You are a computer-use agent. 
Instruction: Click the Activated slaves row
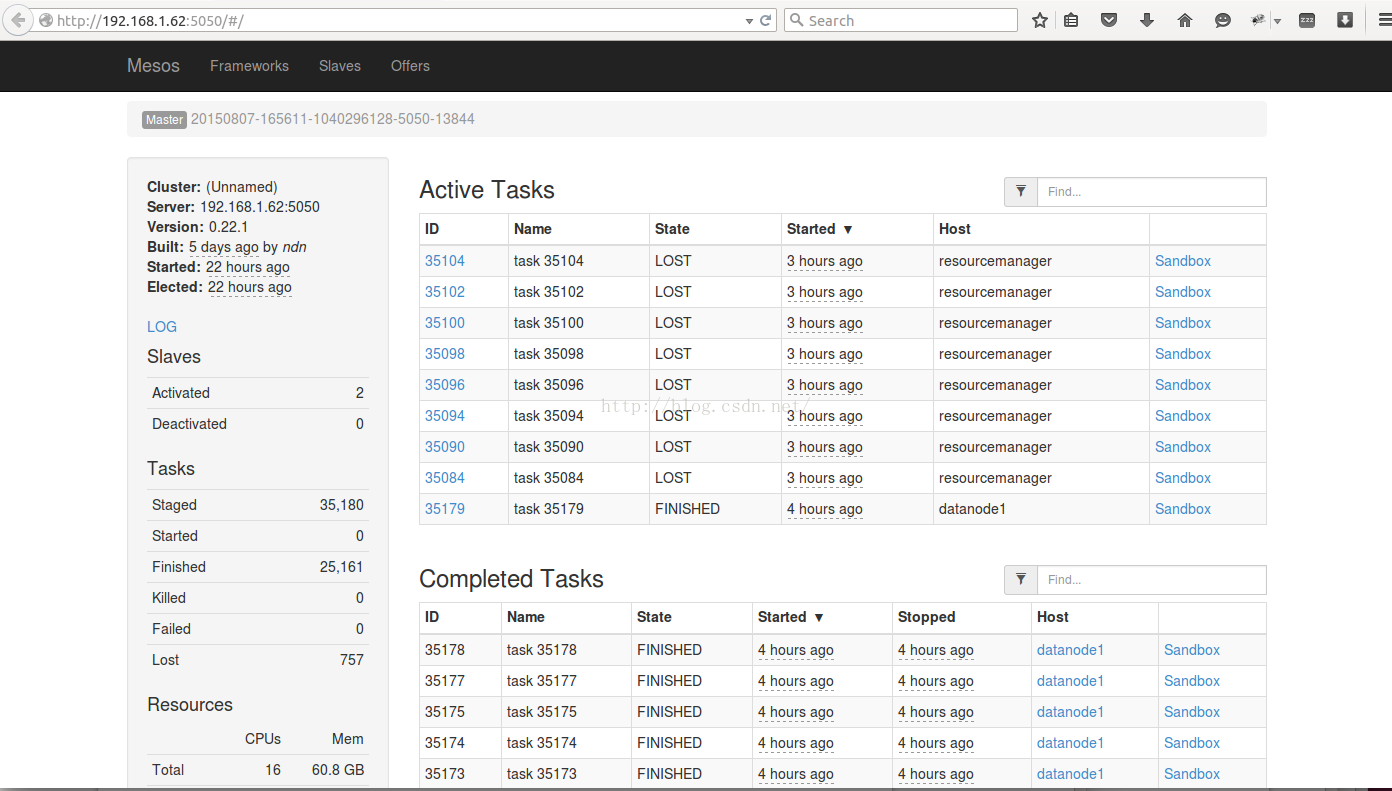pos(258,393)
